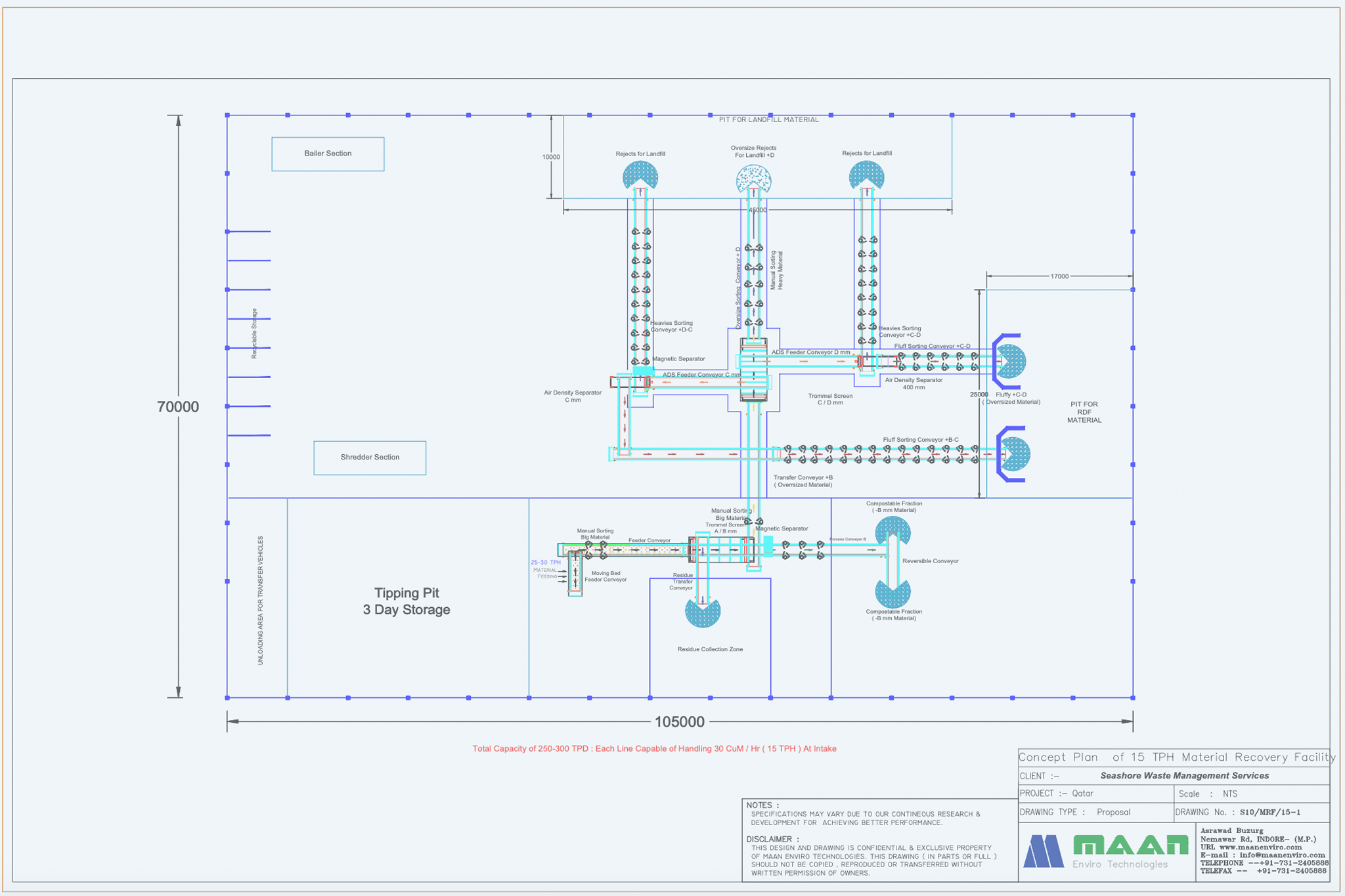Click the ADS Feeder Conveyor C mm label
This screenshot has width=1345, height=896.
pyautogui.click(x=701, y=375)
